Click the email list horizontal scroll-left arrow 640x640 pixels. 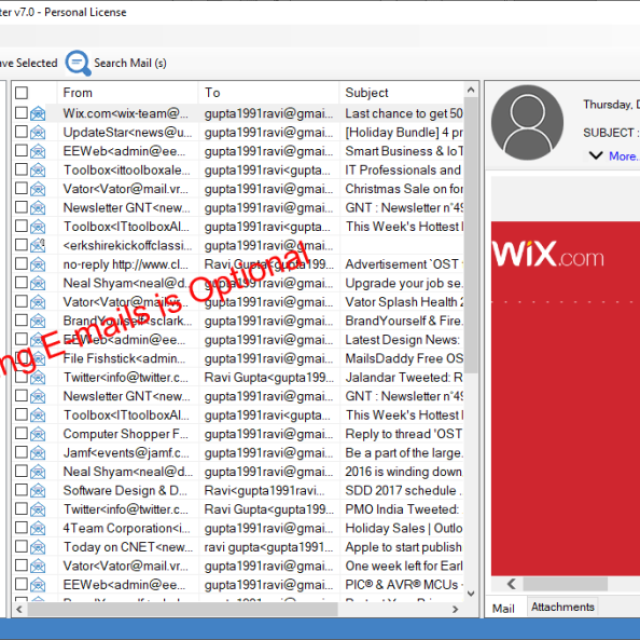tap(19, 609)
